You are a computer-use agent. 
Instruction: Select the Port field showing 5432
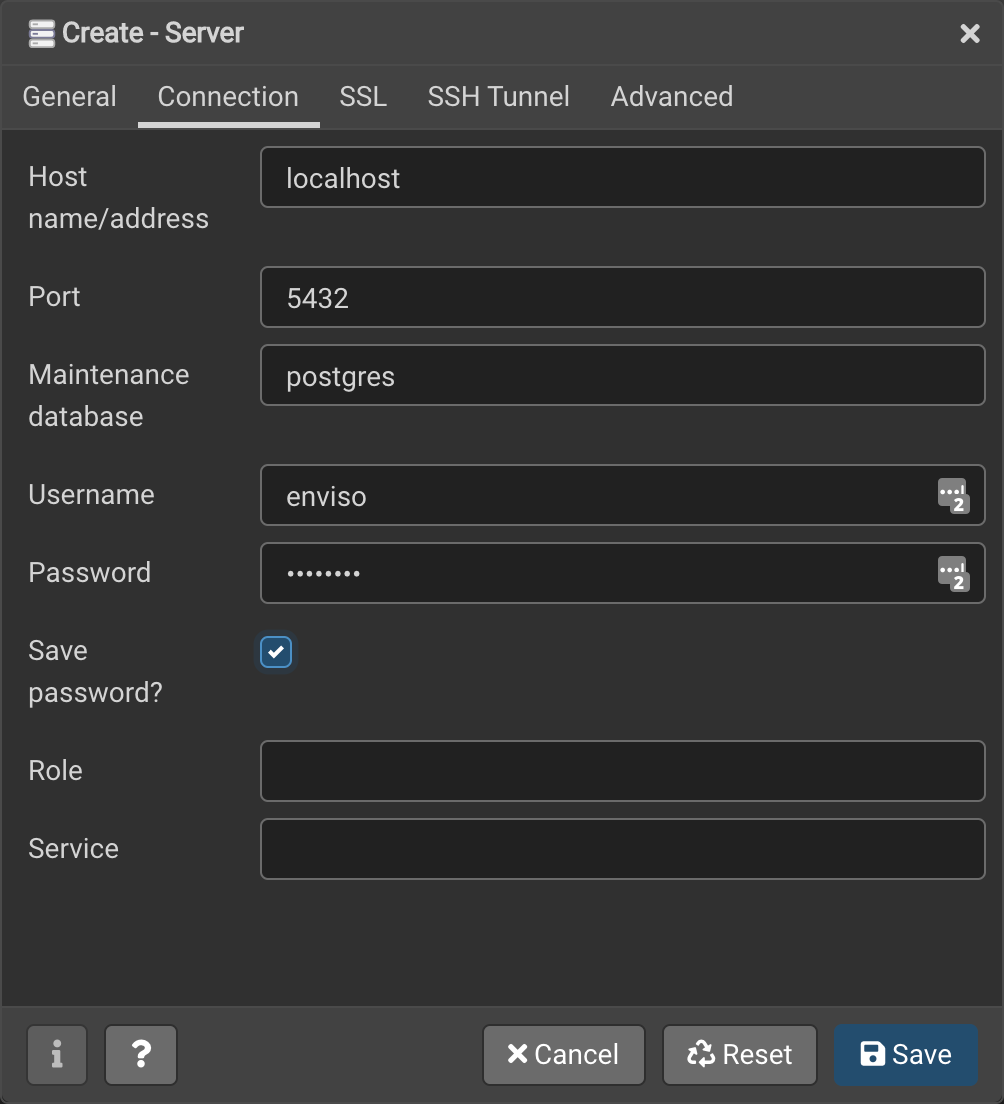point(620,297)
